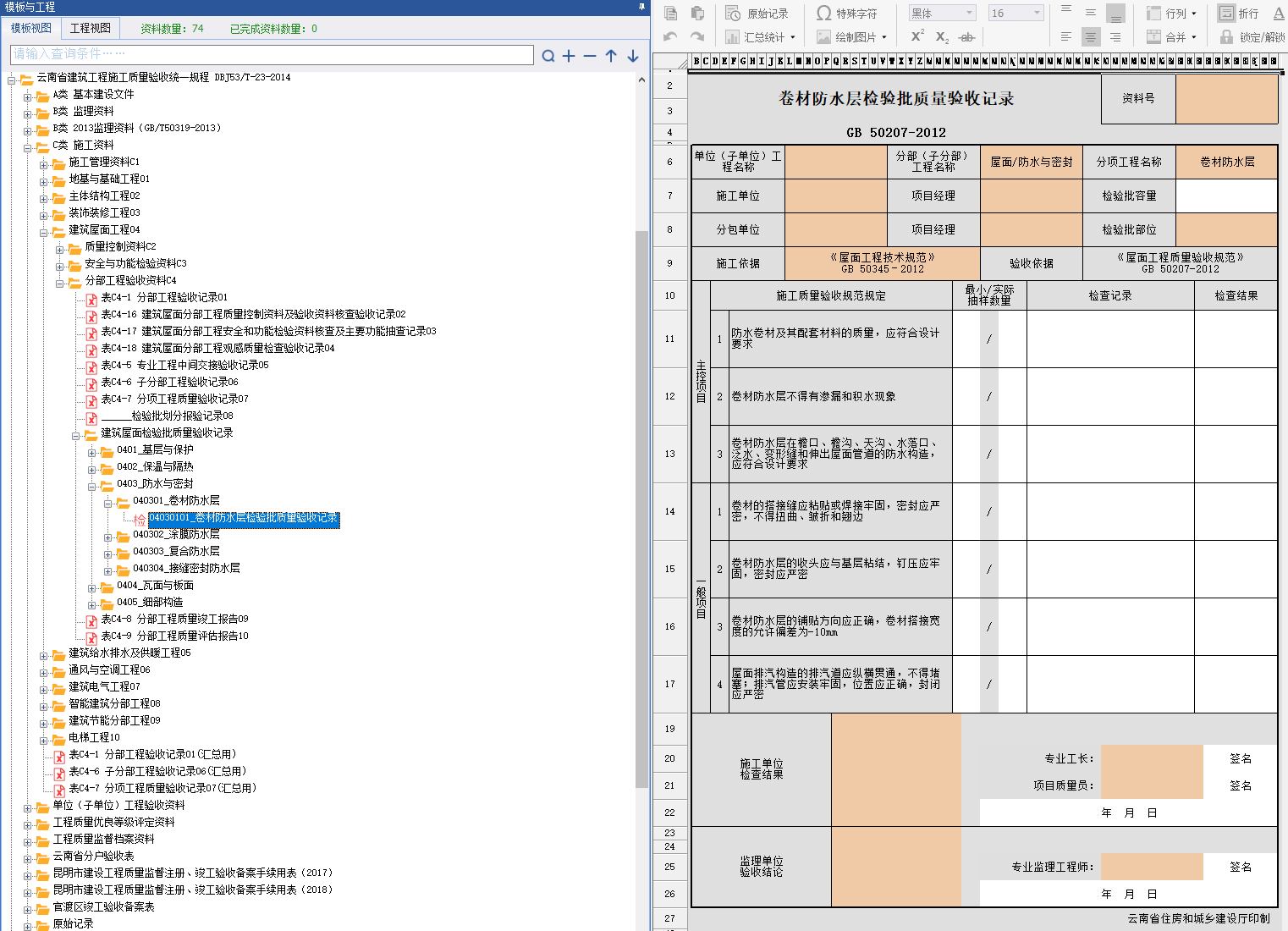Expand the 0401_基层与保护 folder

coord(91,451)
